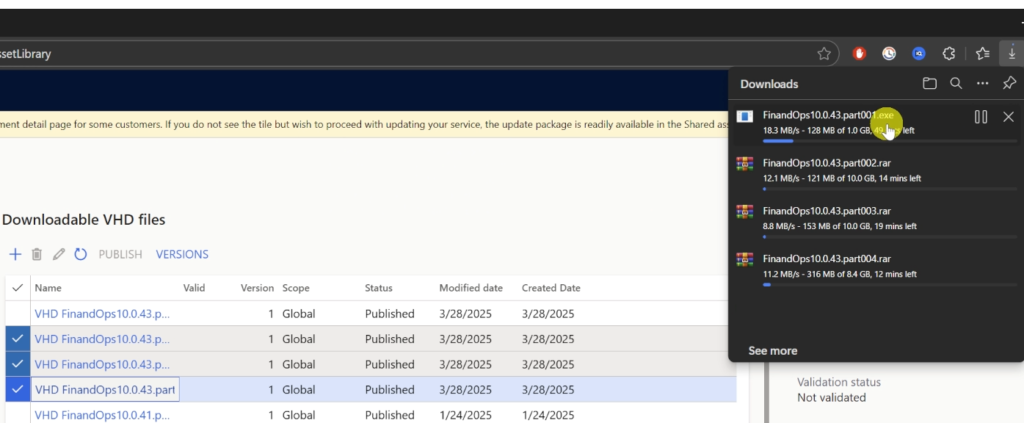Image resolution: width=1024 pixels, height=423 pixels.
Task: Pin the Downloads panel
Action: [x=1009, y=84]
